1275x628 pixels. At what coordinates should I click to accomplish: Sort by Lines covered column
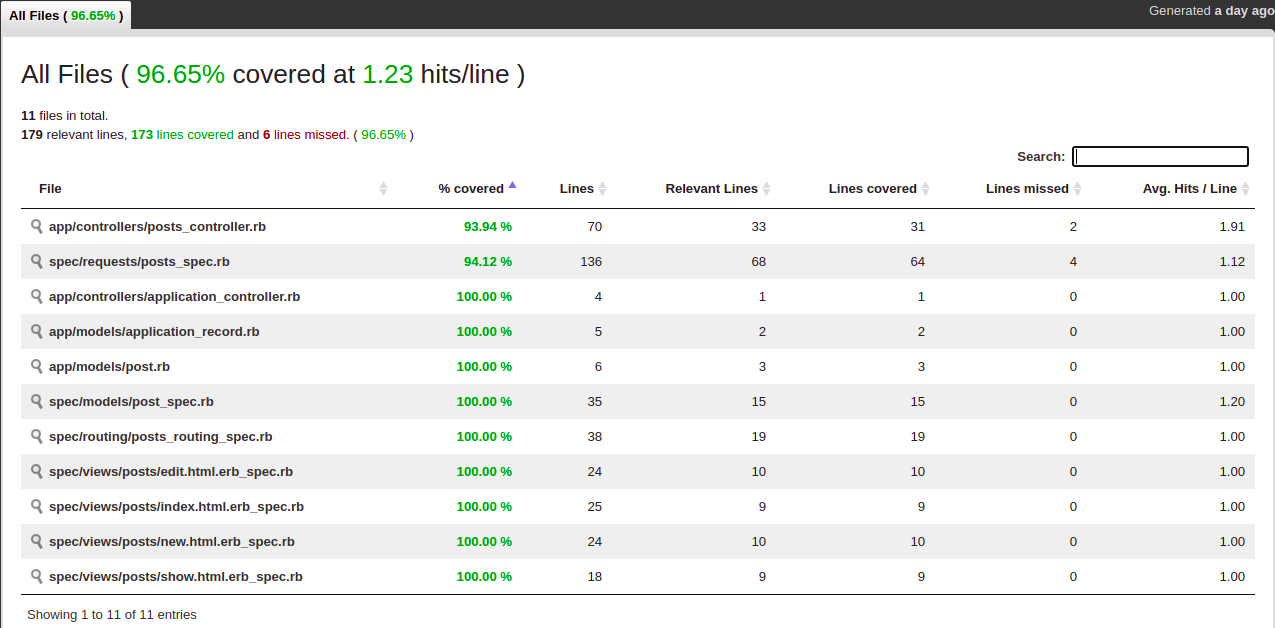(879, 189)
